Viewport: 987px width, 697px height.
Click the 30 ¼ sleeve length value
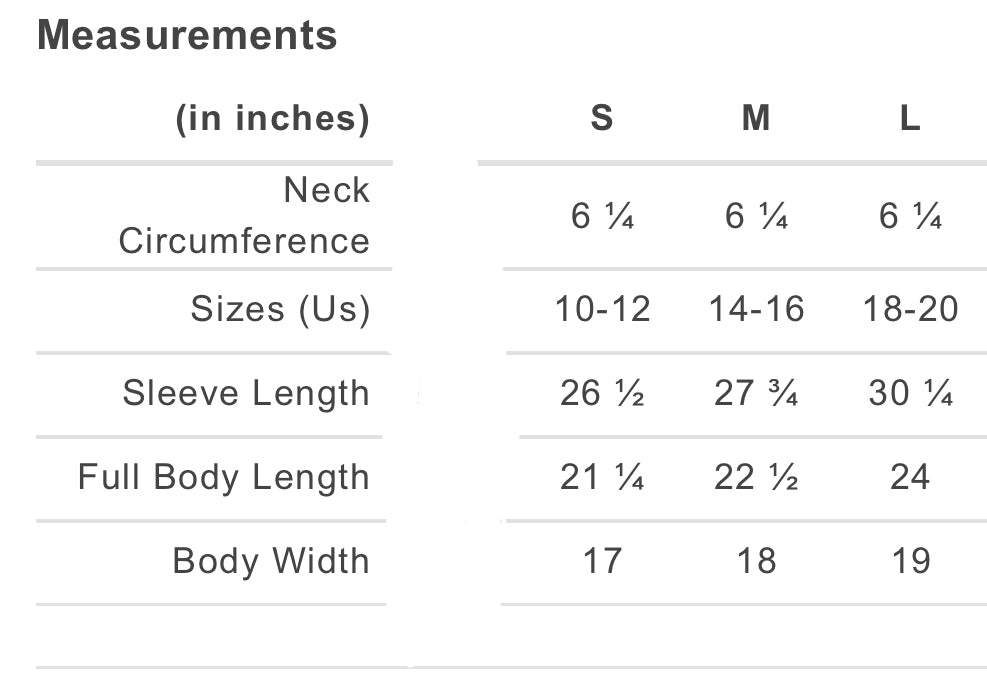click(910, 393)
